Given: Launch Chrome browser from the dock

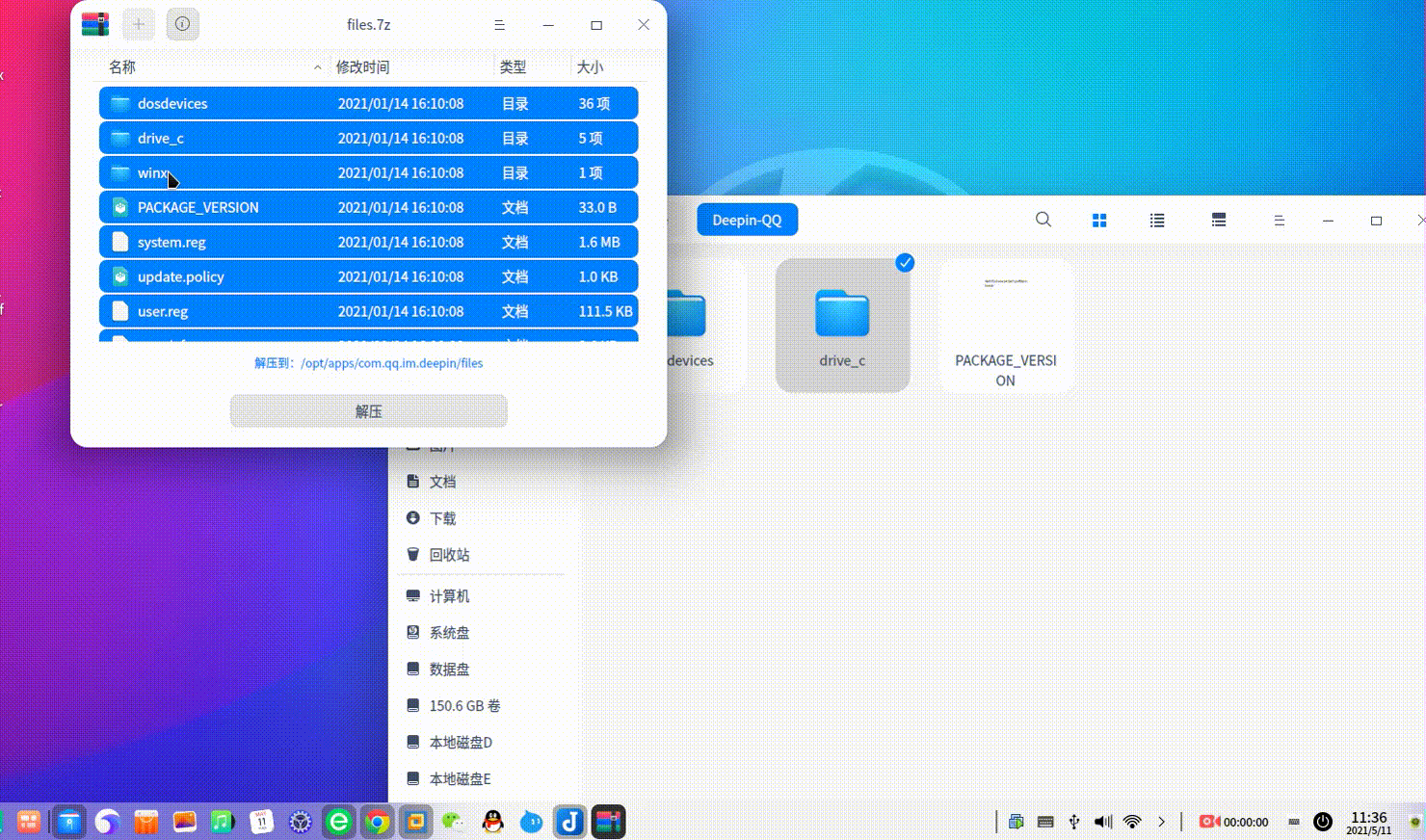Looking at the screenshot, I should pos(378,822).
